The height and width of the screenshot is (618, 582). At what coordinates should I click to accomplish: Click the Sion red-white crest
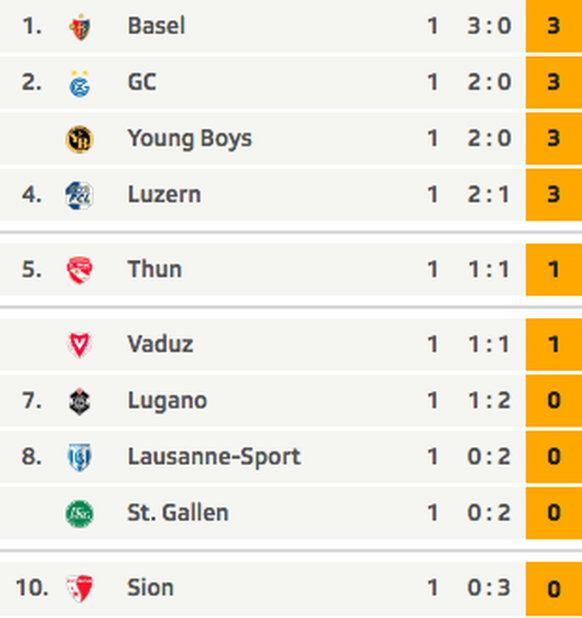pyautogui.click(x=79, y=588)
